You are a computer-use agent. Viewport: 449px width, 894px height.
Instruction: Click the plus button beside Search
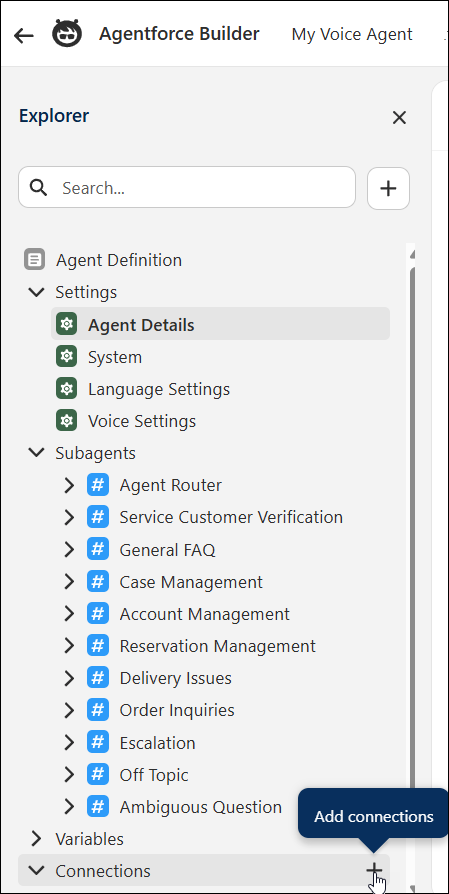388,188
